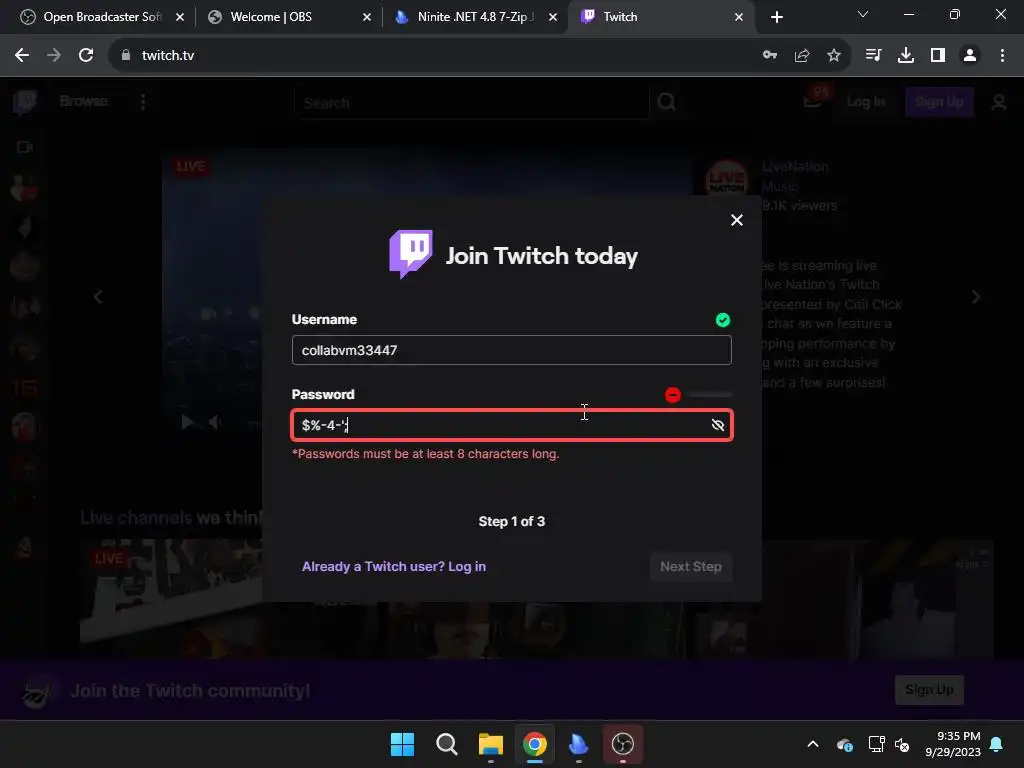Screen dimensions: 1024x768
Task: Click the green username valid checkmark
Action: 722,319
